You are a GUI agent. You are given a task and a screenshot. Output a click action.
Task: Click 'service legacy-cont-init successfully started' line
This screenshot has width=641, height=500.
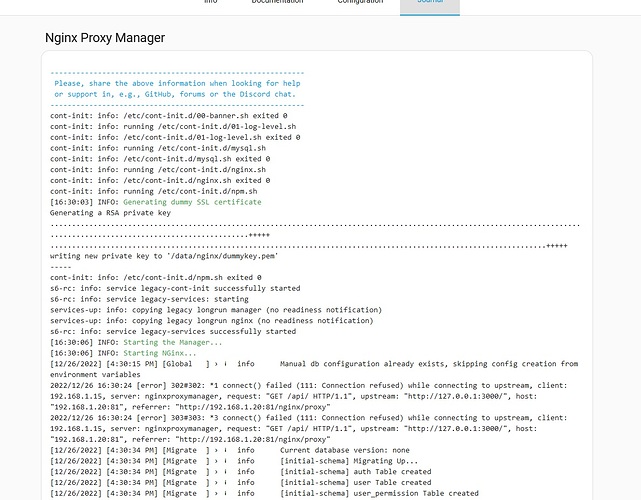(175, 288)
